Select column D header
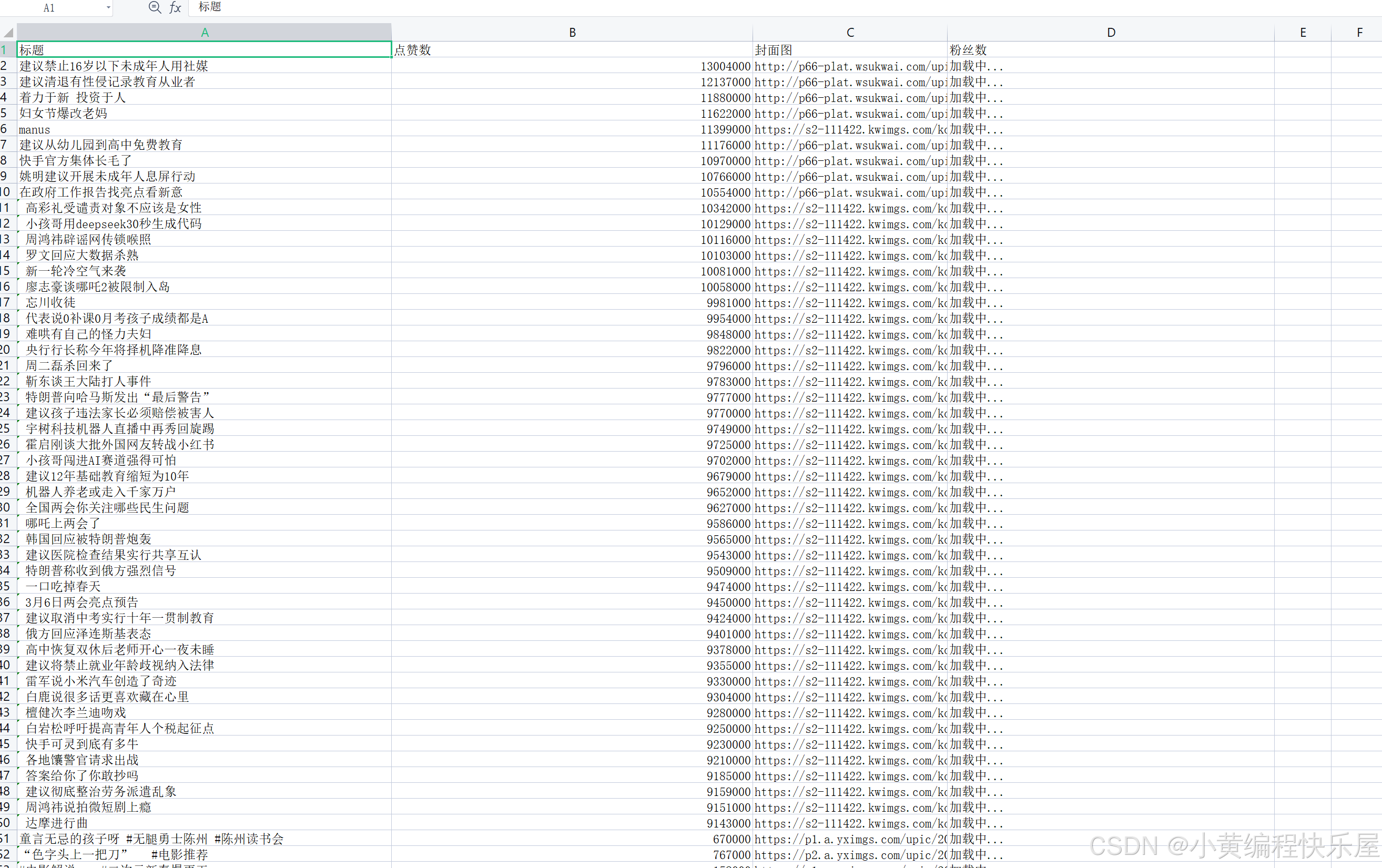Image resolution: width=1382 pixels, height=868 pixels. click(1111, 33)
